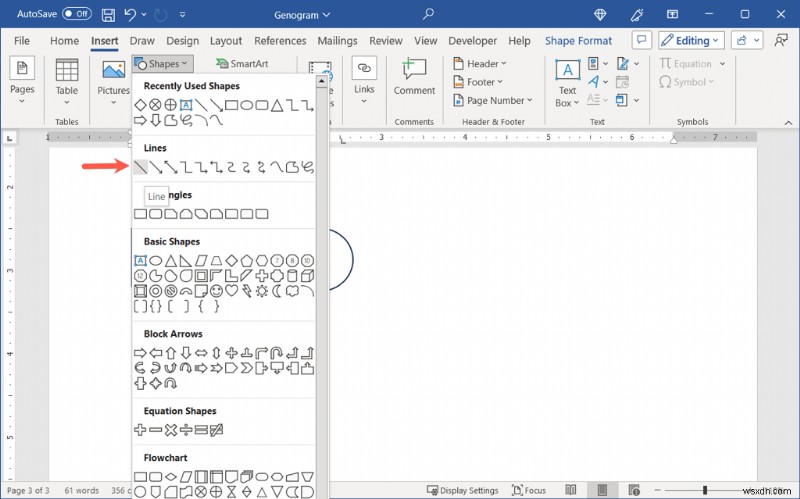
Task: Switch to Print Layout view
Action: point(602,490)
